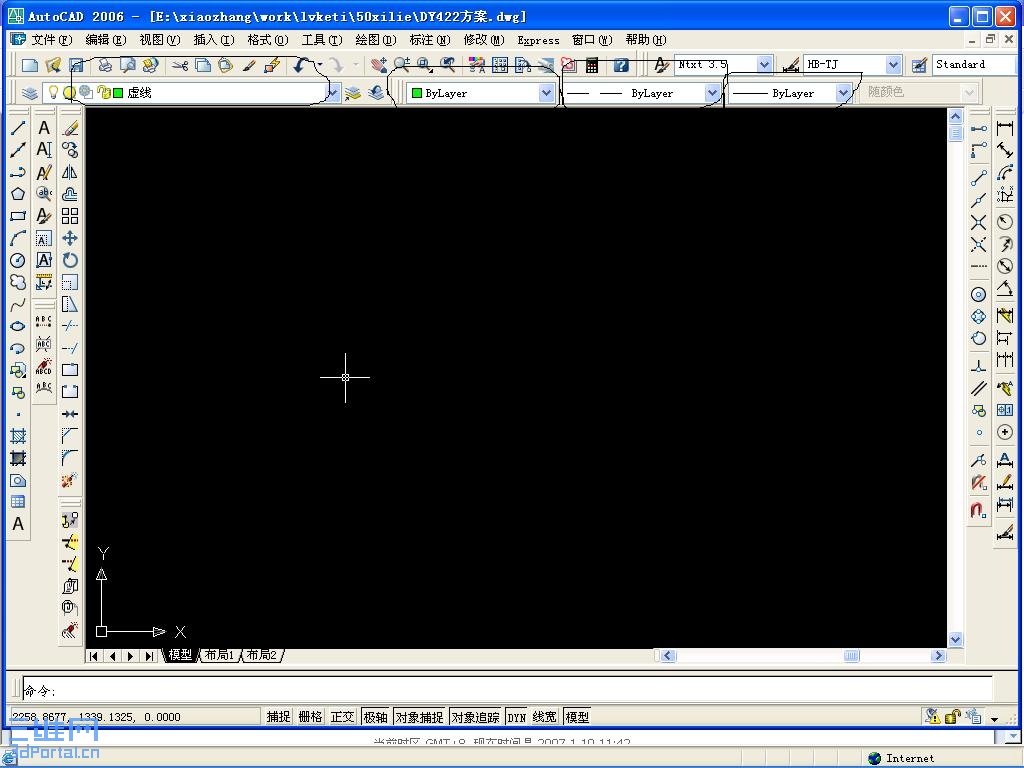Viewport: 1024px width, 768px height.
Task: Open the 格式(O) menu
Action: [x=268, y=40]
